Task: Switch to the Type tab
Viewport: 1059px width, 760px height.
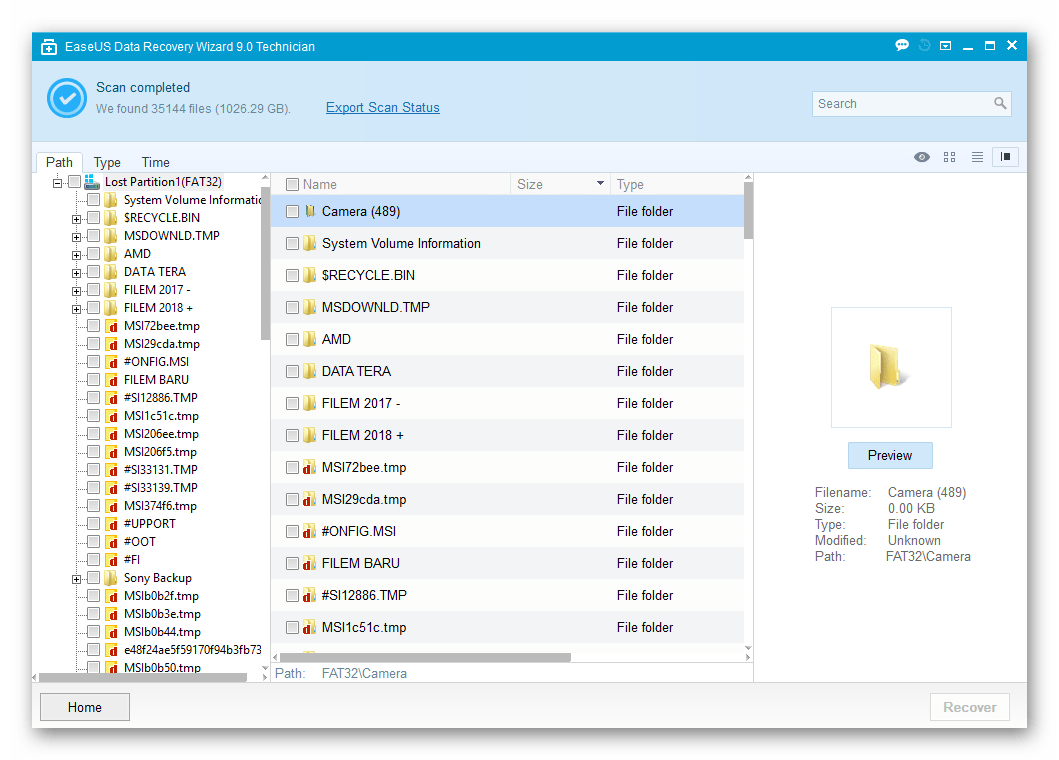Action: pyautogui.click(x=106, y=161)
